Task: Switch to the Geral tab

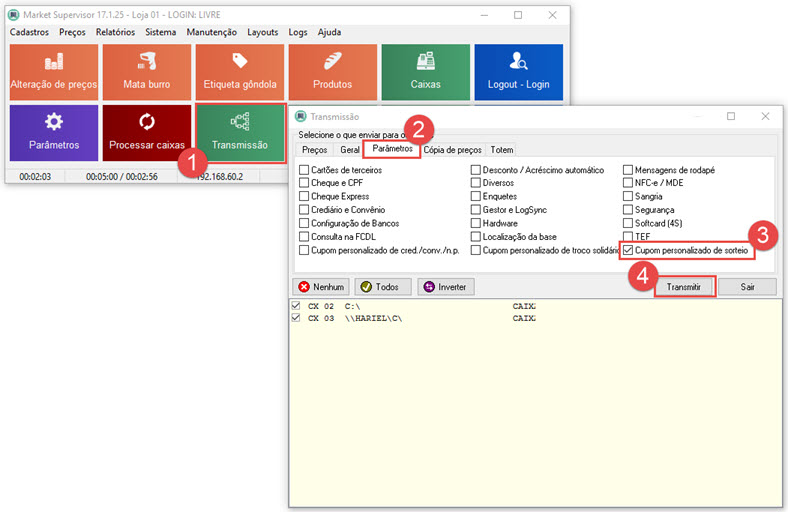Action: [x=349, y=150]
